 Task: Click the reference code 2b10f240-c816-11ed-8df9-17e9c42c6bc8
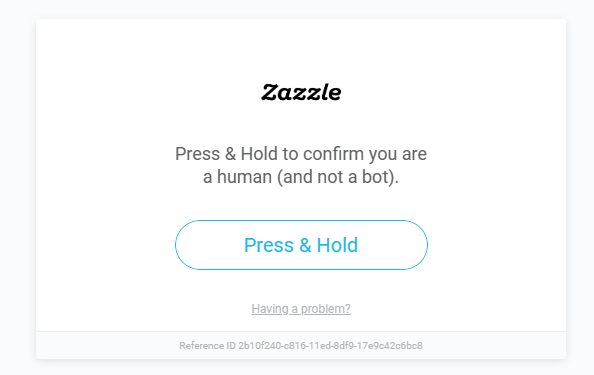pyautogui.click(x=330, y=345)
